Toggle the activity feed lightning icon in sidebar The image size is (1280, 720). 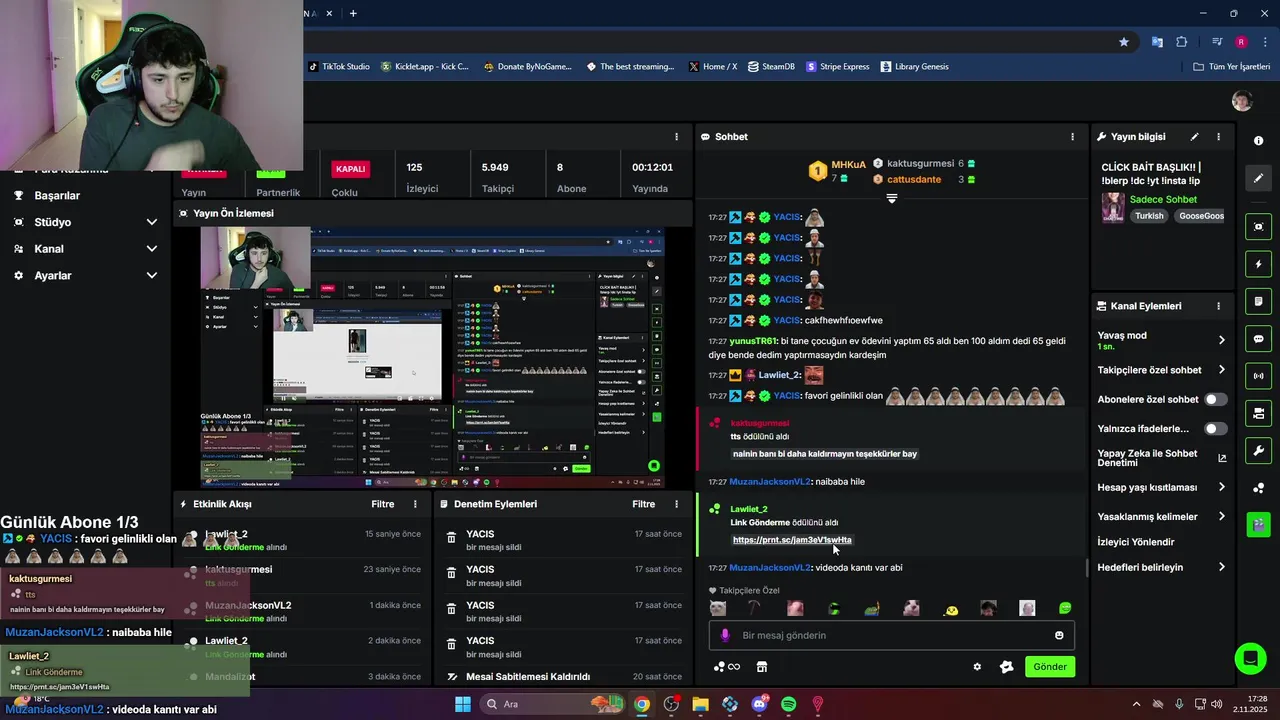(1259, 265)
